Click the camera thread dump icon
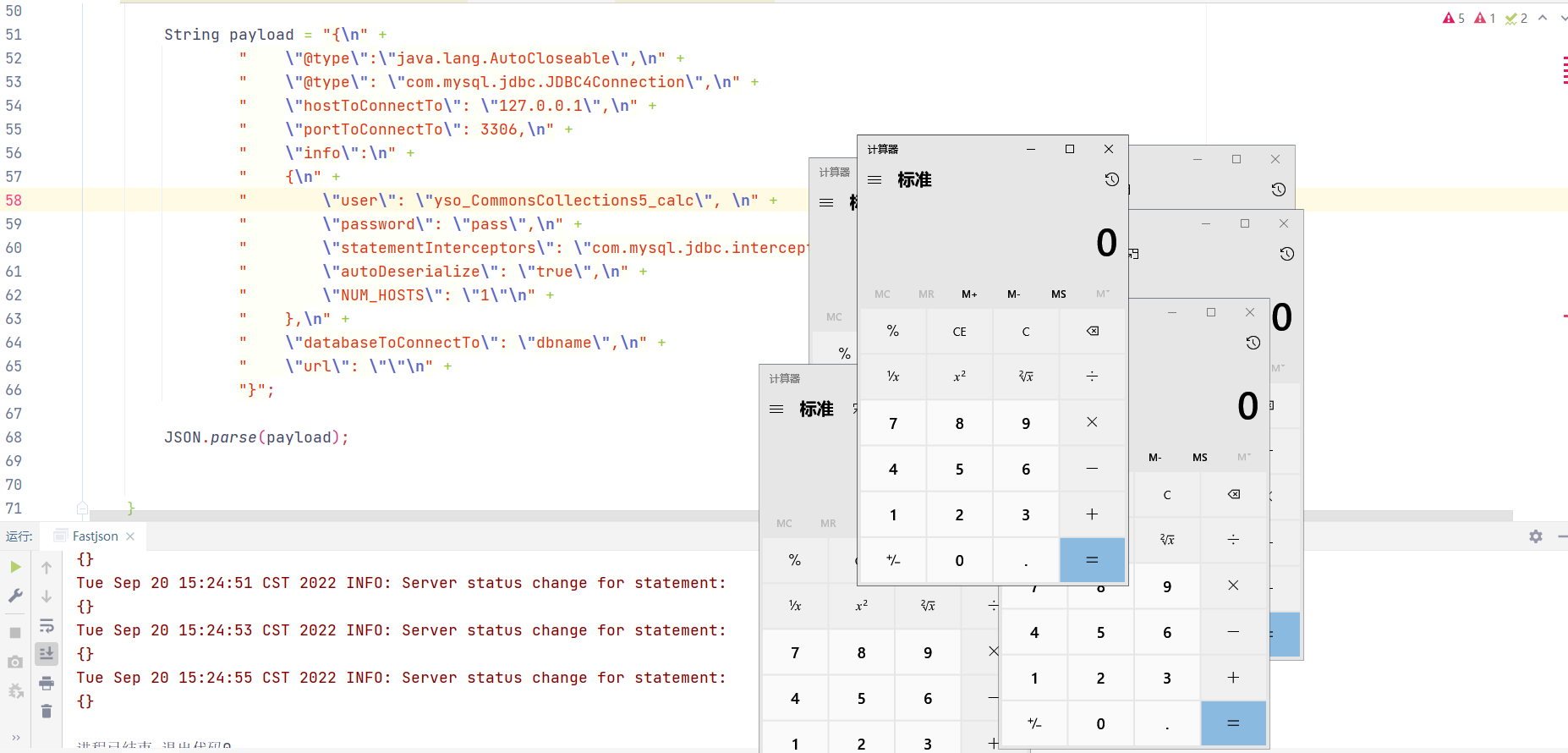Screen dimensions: 1568x753 coord(15,662)
